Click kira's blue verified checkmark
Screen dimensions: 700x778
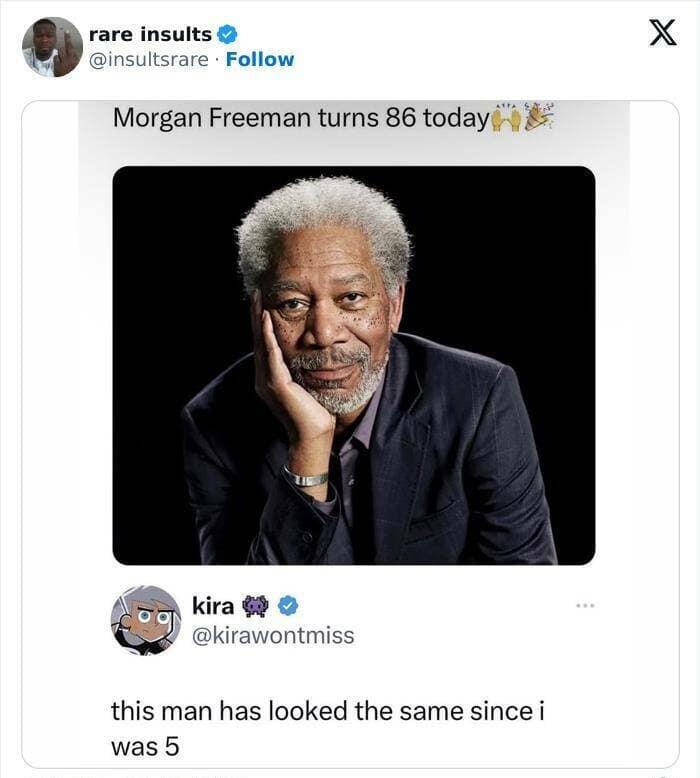(x=287, y=606)
